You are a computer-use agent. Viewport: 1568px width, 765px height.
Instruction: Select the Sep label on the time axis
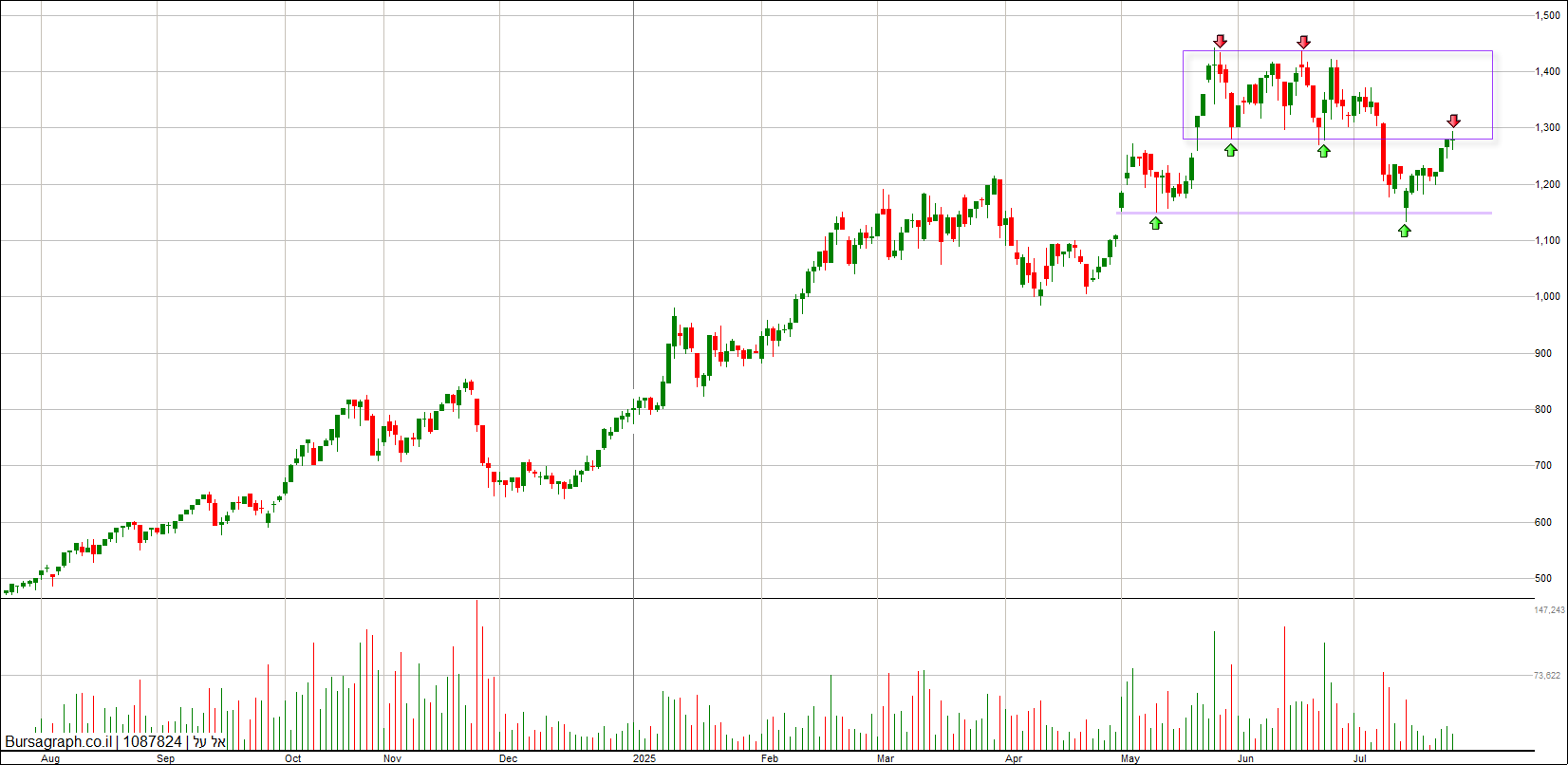[x=165, y=759]
